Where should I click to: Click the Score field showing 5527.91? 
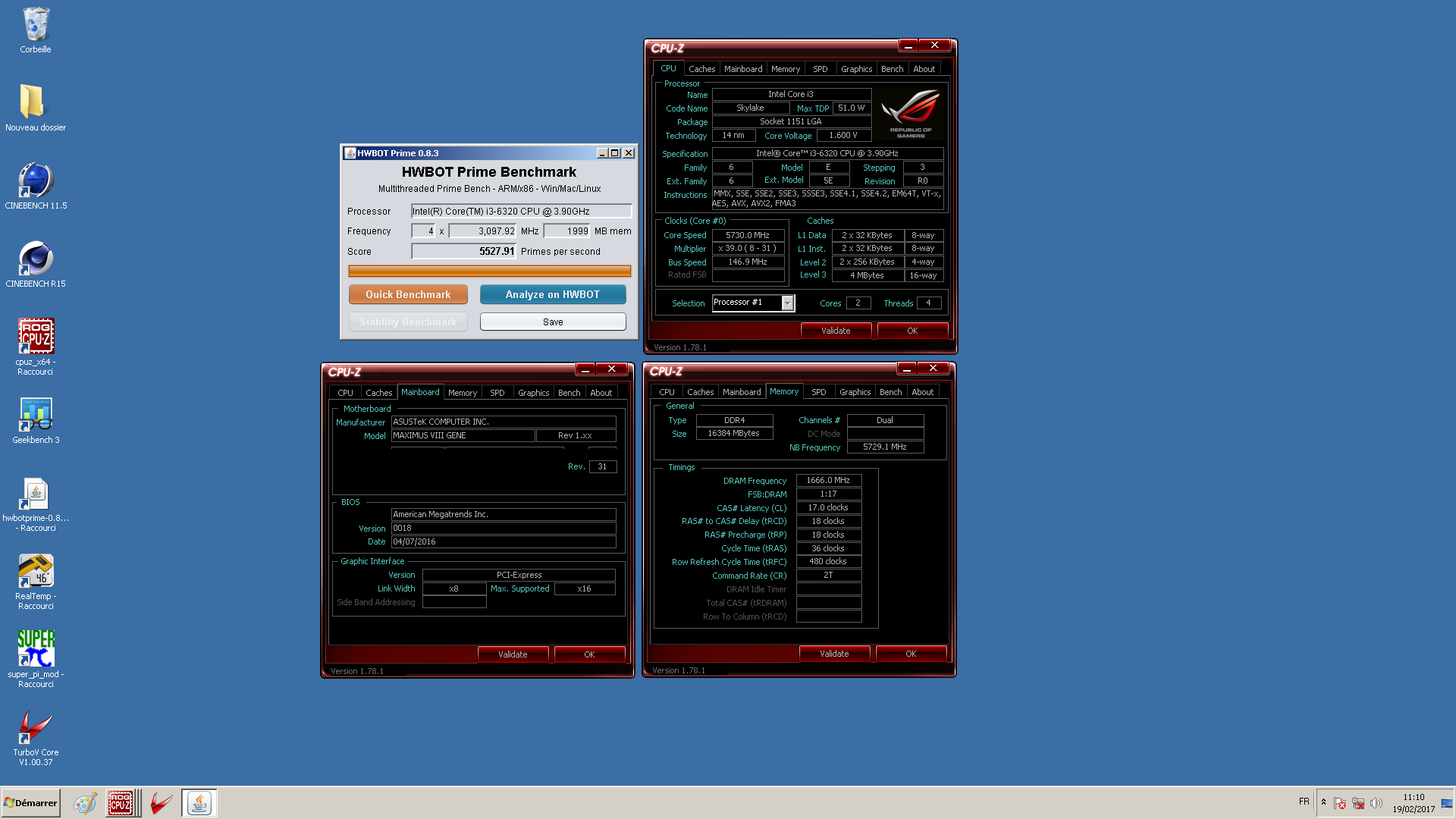464,251
